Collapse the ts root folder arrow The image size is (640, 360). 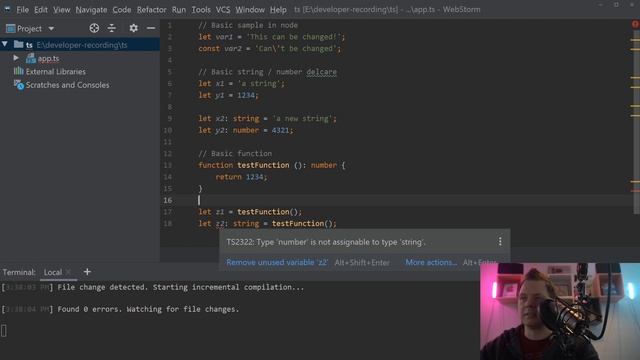point(5,44)
